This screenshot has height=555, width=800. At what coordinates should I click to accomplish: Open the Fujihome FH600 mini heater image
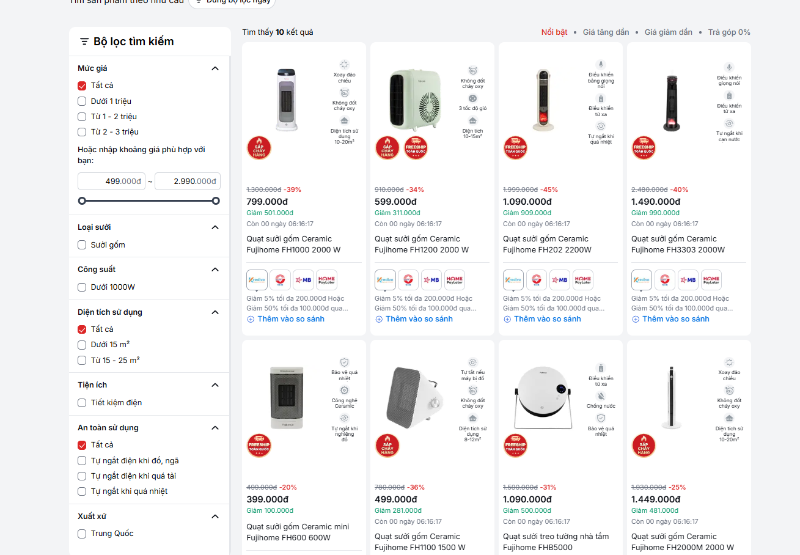pos(286,398)
